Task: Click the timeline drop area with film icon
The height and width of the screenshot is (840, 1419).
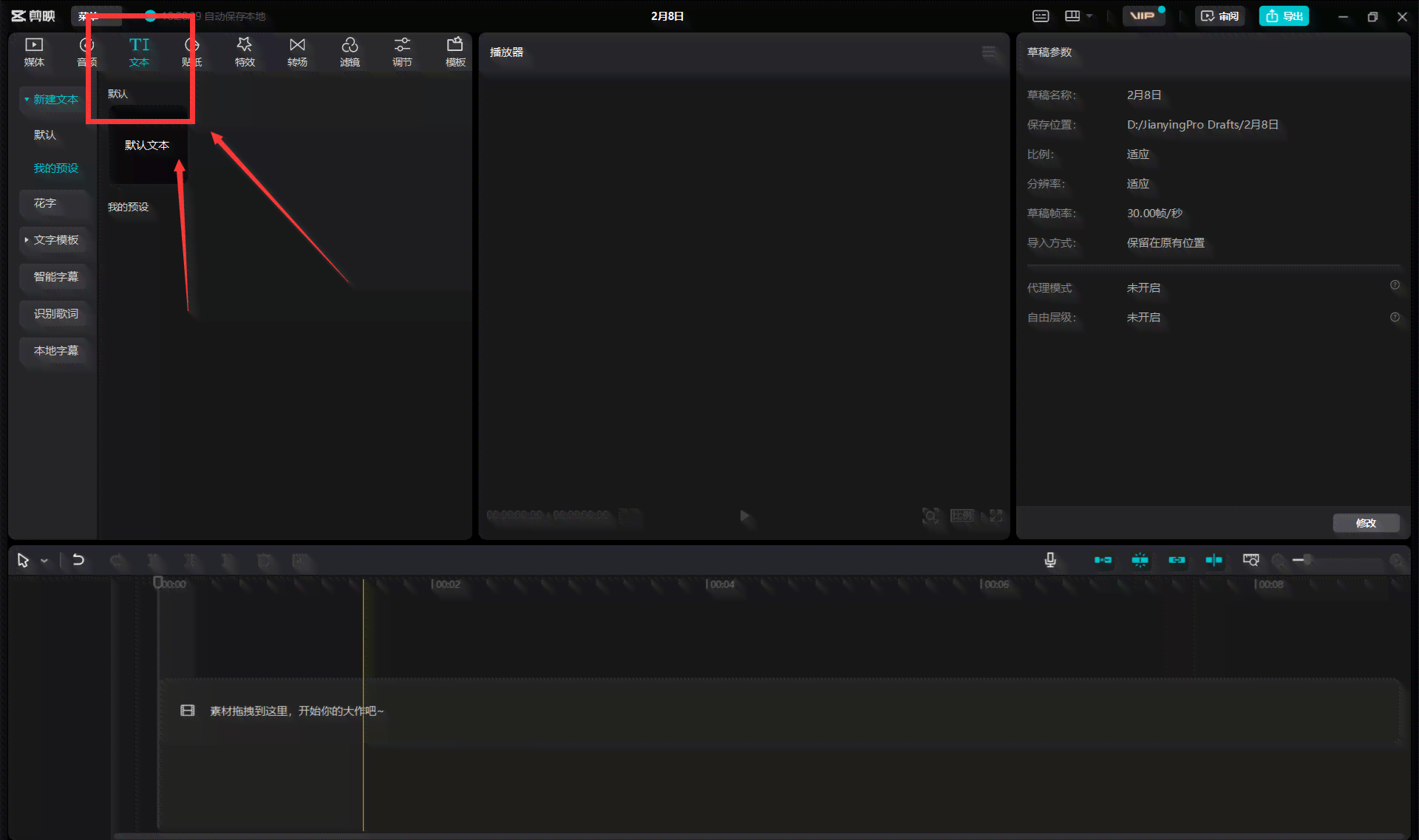Action: point(780,711)
